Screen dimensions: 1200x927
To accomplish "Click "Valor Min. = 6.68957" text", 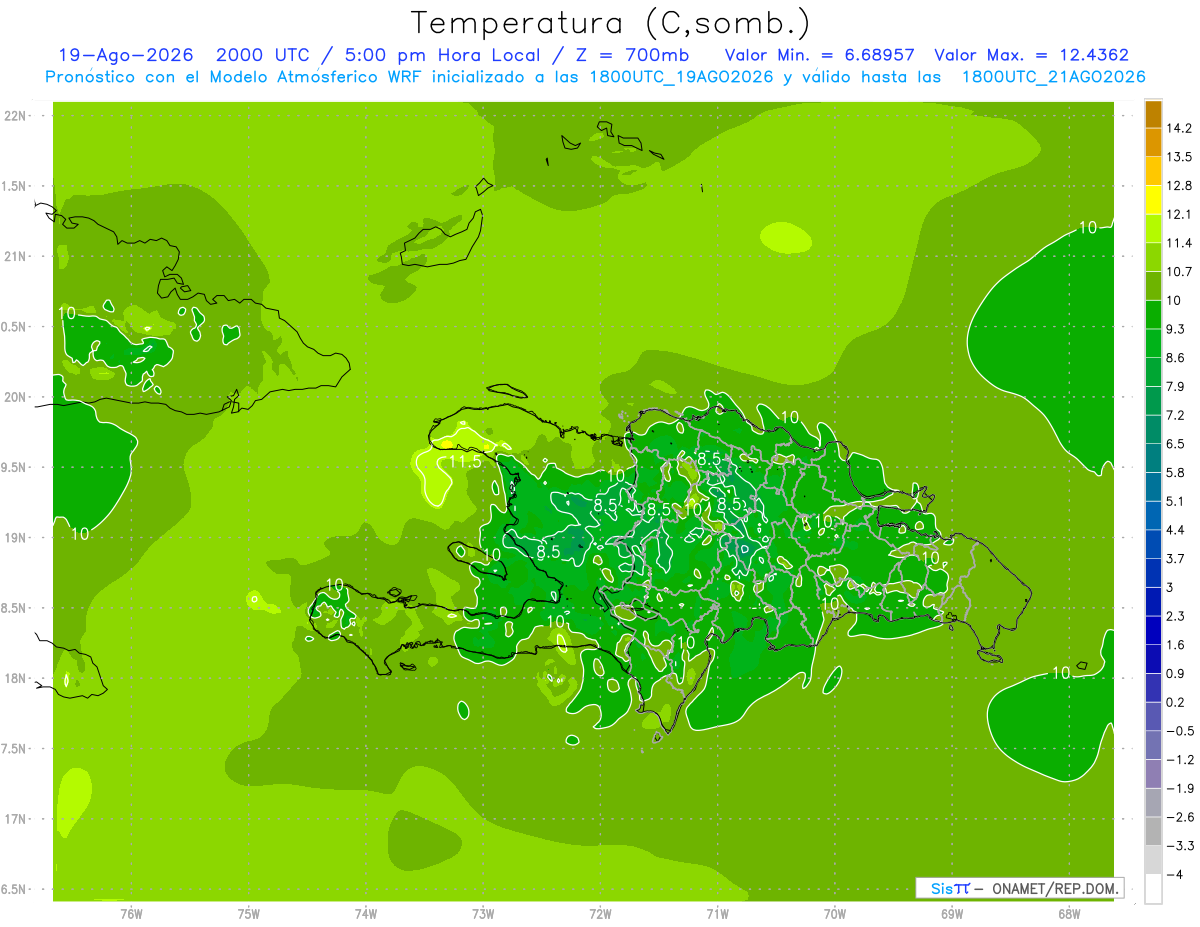I will [x=818, y=55].
